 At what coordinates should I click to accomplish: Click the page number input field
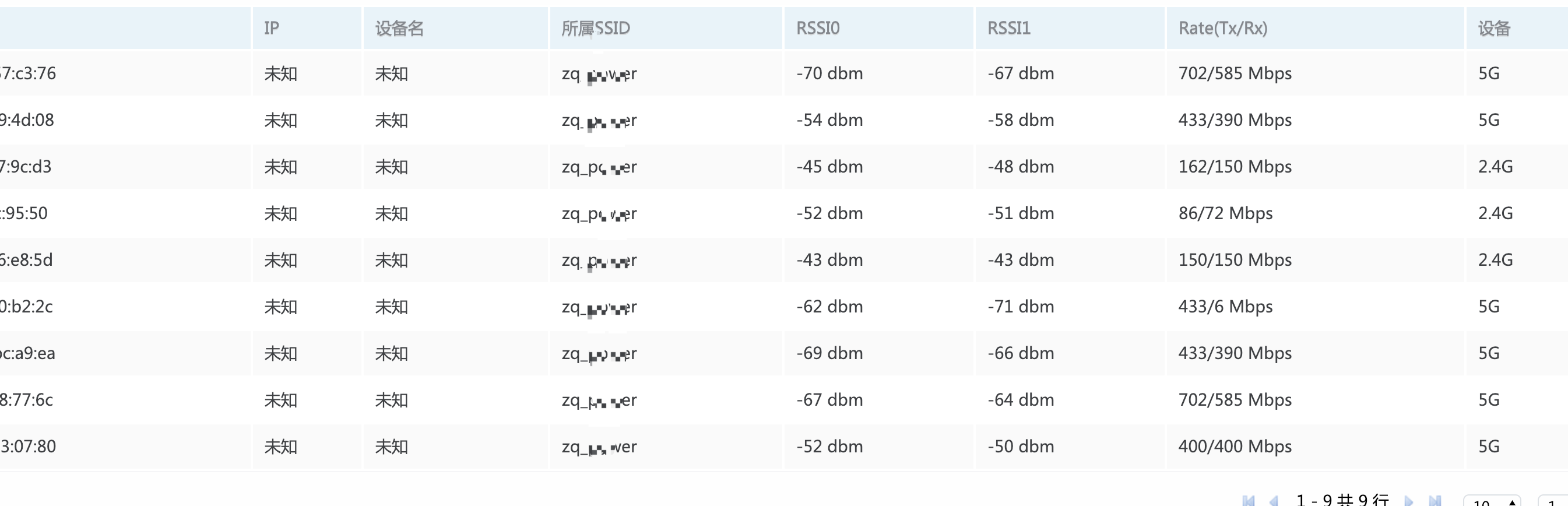[x=1553, y=501]
